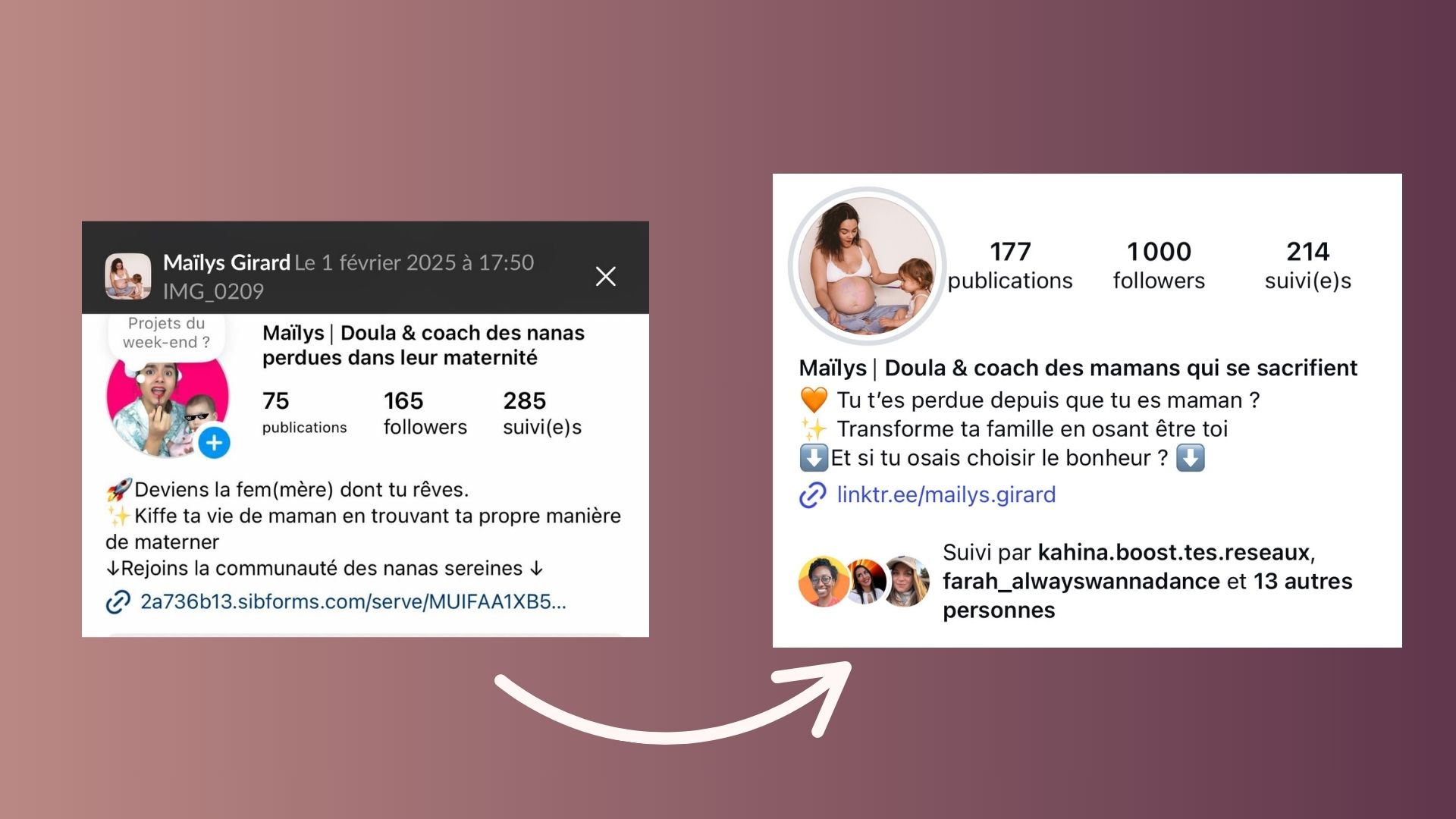Viewport: 1456px width, 819px height.
Task: View the 1000 followers count
Action: (1159, 265)
